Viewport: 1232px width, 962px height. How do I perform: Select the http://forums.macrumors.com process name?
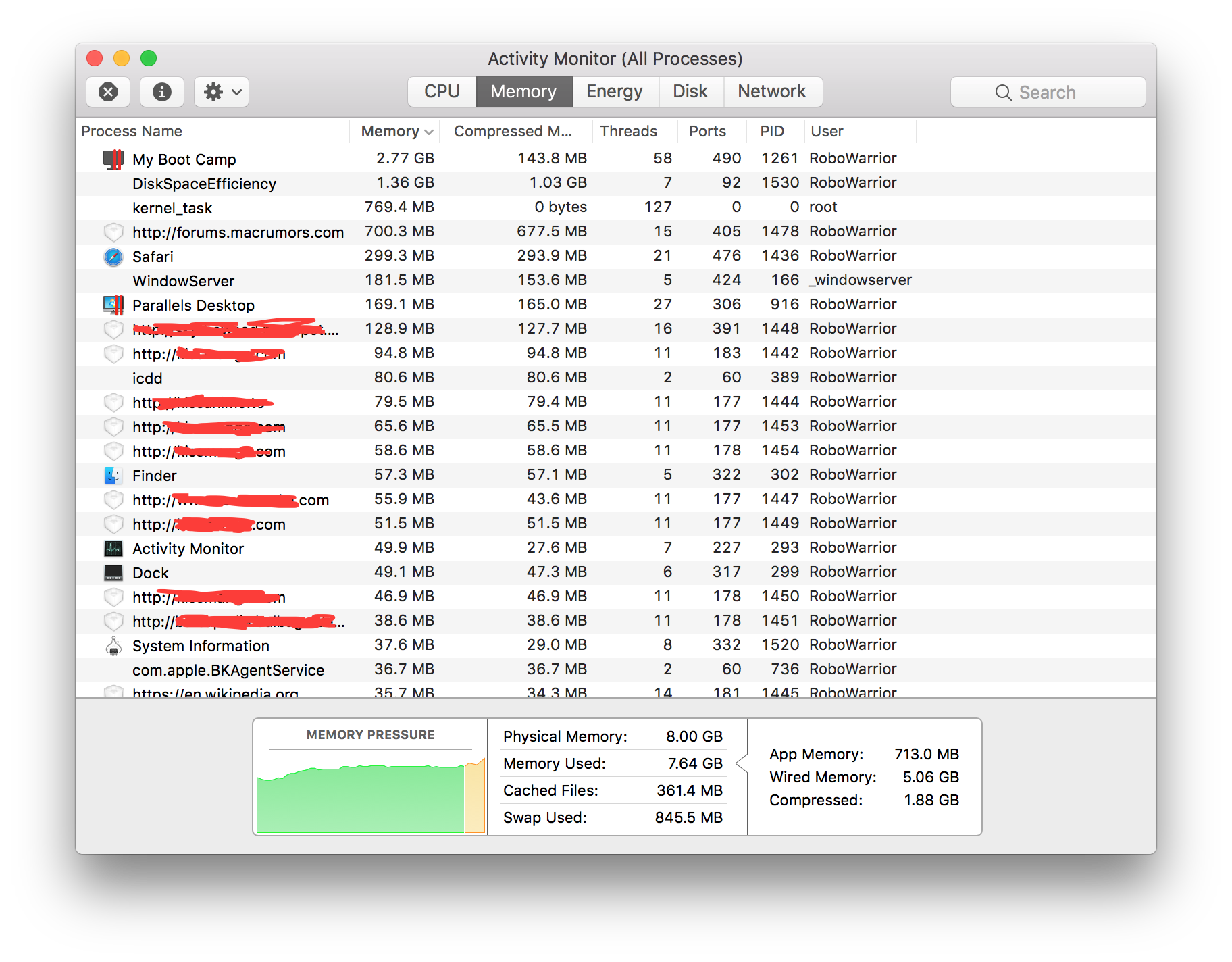click(x=238, y=232)
